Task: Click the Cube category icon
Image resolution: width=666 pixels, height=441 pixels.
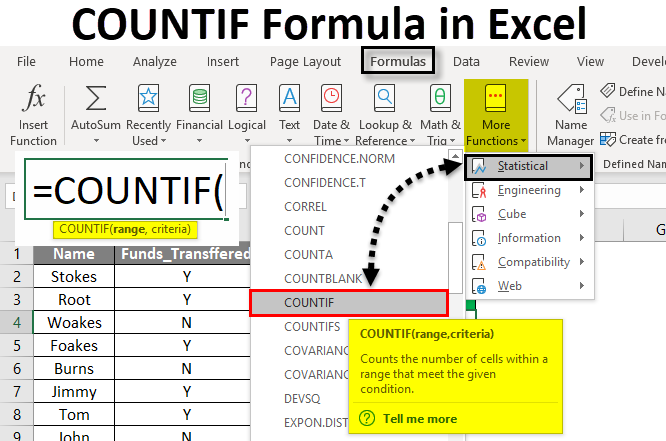Action: 479,214
